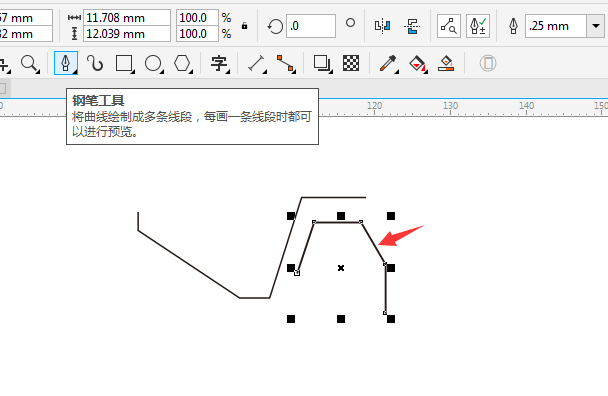This screenshot has width=608, height=396.
Task: Toggle auto add or delete nodes
Action: 478,26
